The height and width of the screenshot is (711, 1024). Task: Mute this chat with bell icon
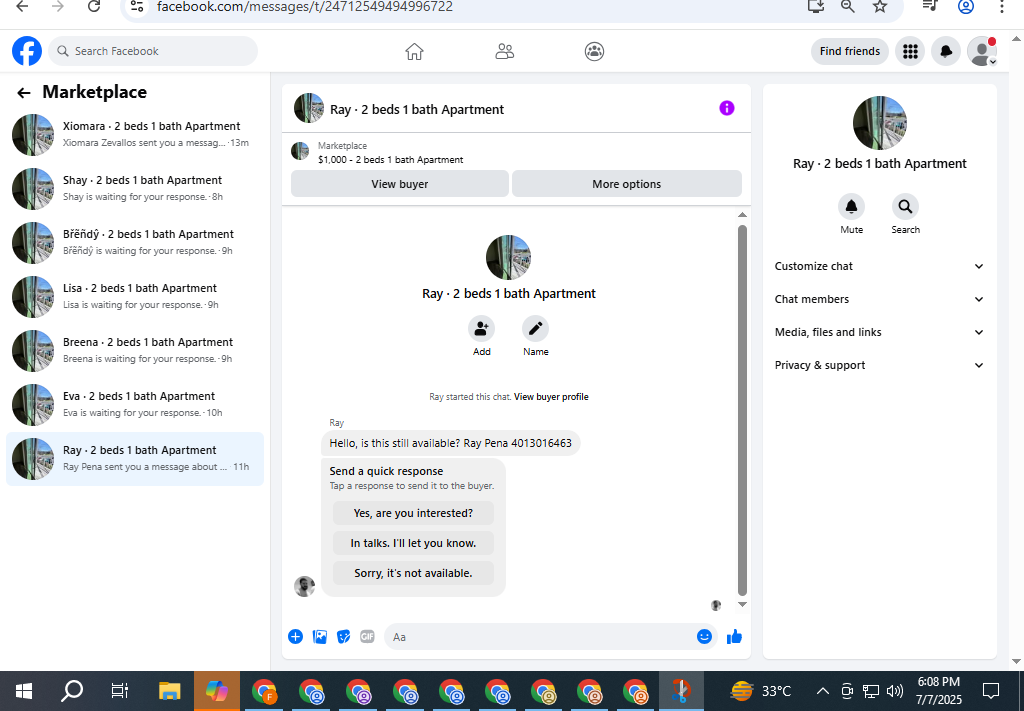click(851, 207)
